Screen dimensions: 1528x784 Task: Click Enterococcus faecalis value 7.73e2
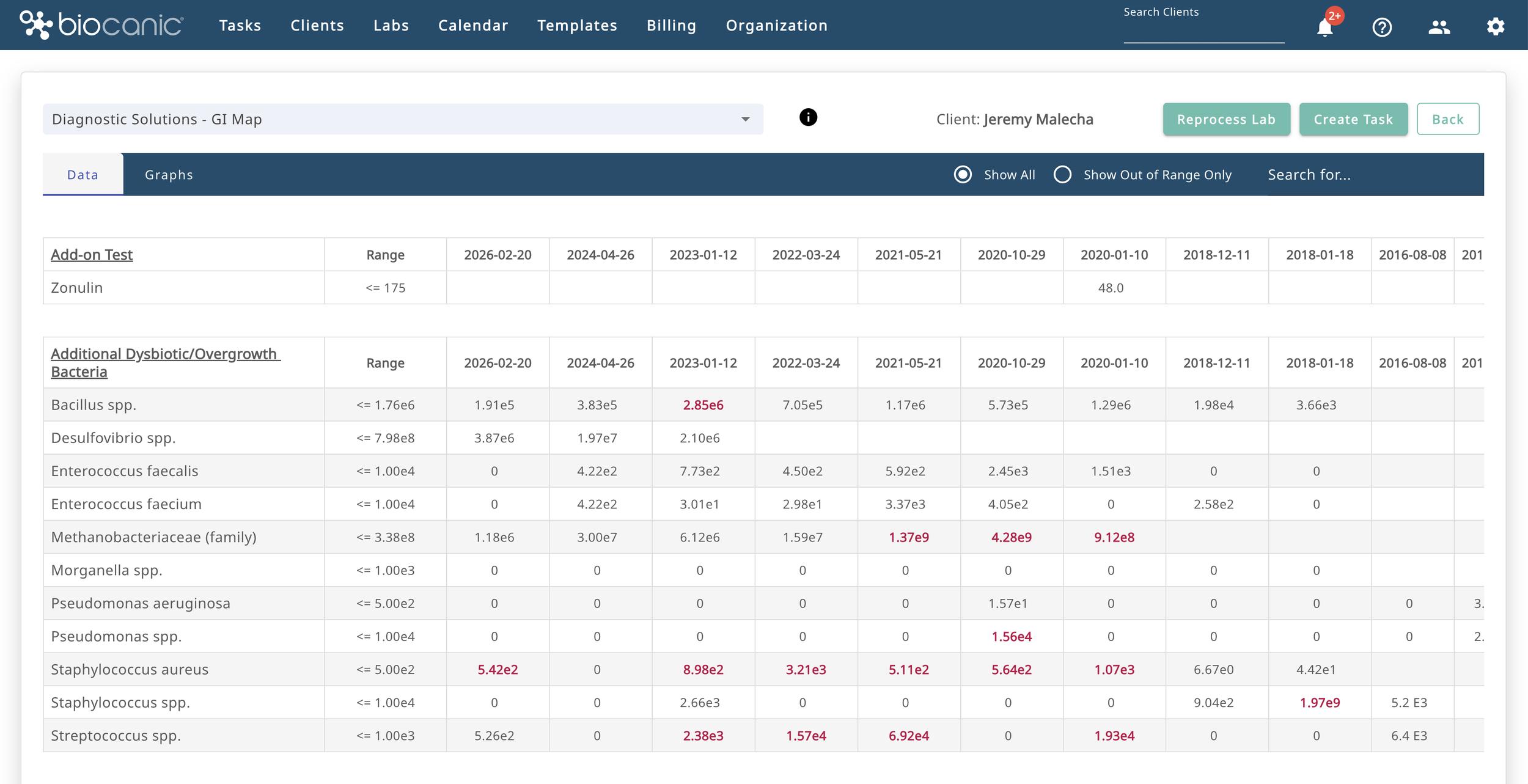point(699,471)
